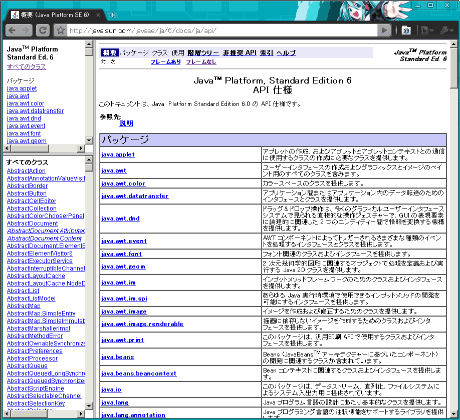
Task: Click the browser back arrow button
Action: pyautogui.click(x=12, y=31)
